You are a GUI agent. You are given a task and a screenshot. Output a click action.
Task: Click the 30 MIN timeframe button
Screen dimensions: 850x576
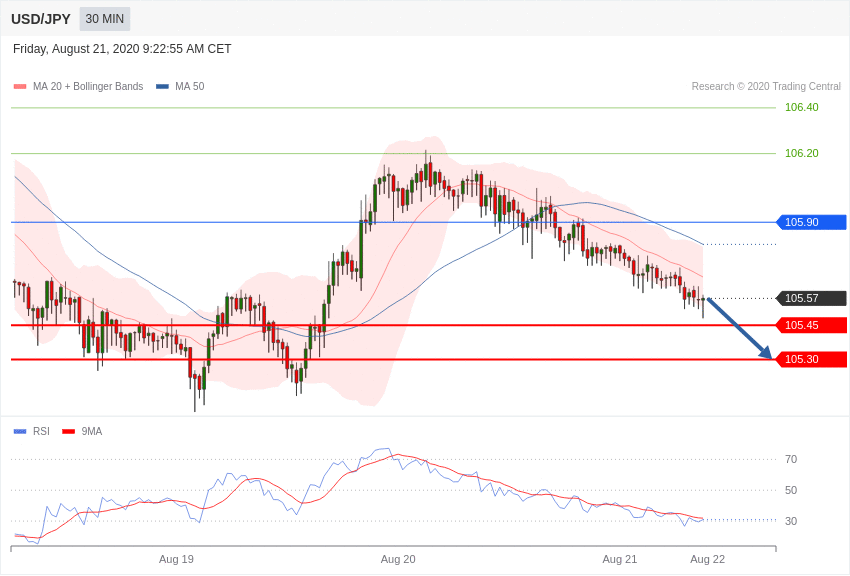point(105,19)
